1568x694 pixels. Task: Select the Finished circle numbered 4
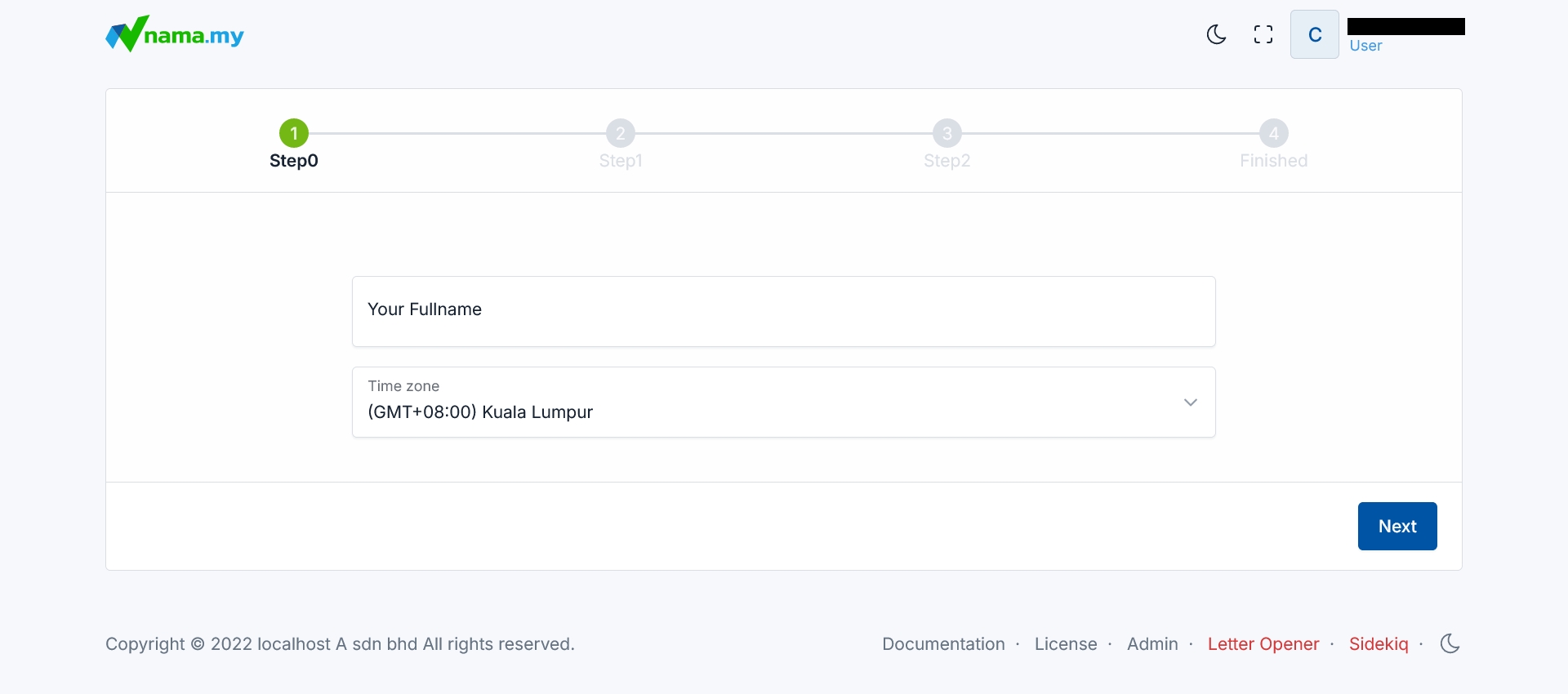pyautogui.click(x=1273, y=133)
